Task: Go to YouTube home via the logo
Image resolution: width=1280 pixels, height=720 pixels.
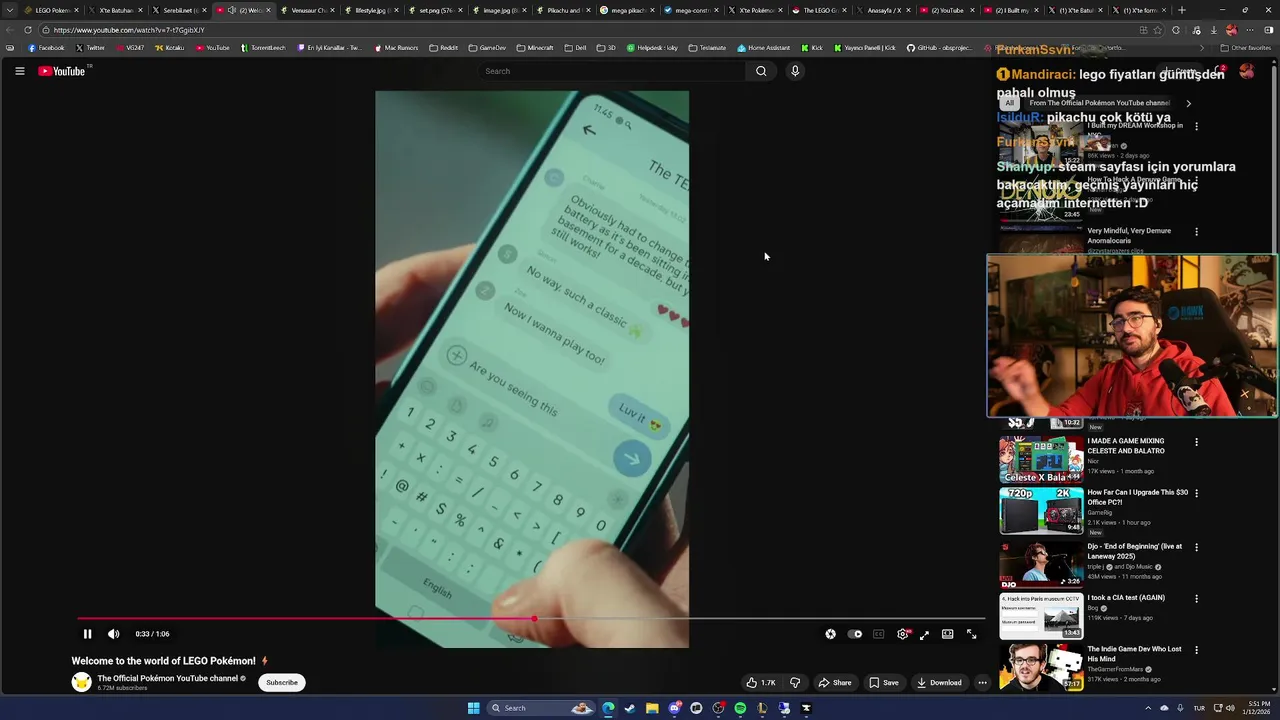Action: point(62,71)
